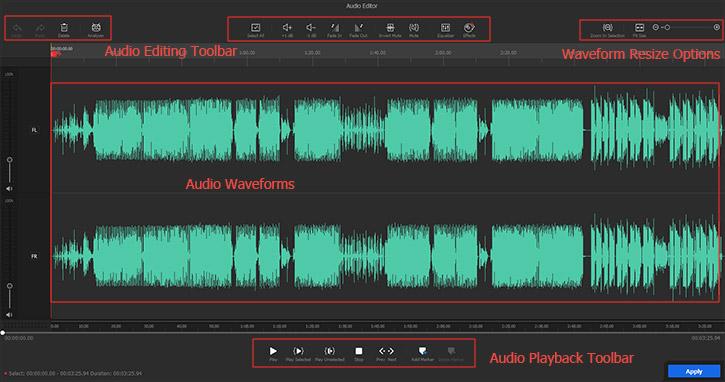Decrease volume with -1 dB icon
Viewport: 725px width, 382px height.
click(311, 28)
